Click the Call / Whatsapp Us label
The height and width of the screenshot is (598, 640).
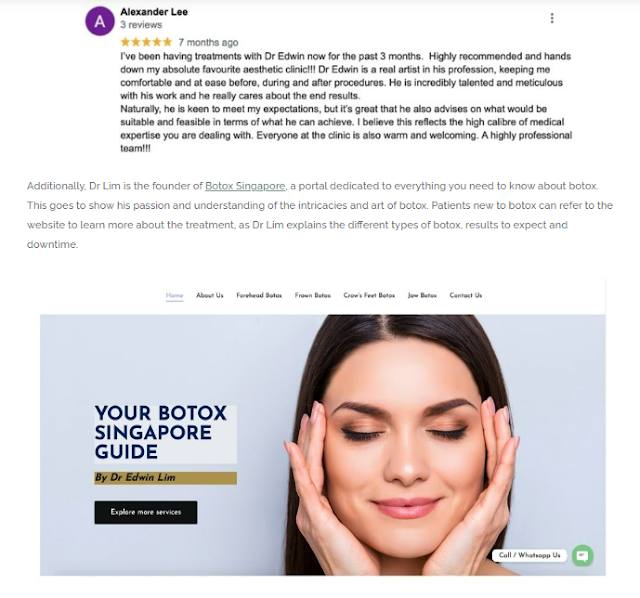point(529,555)
